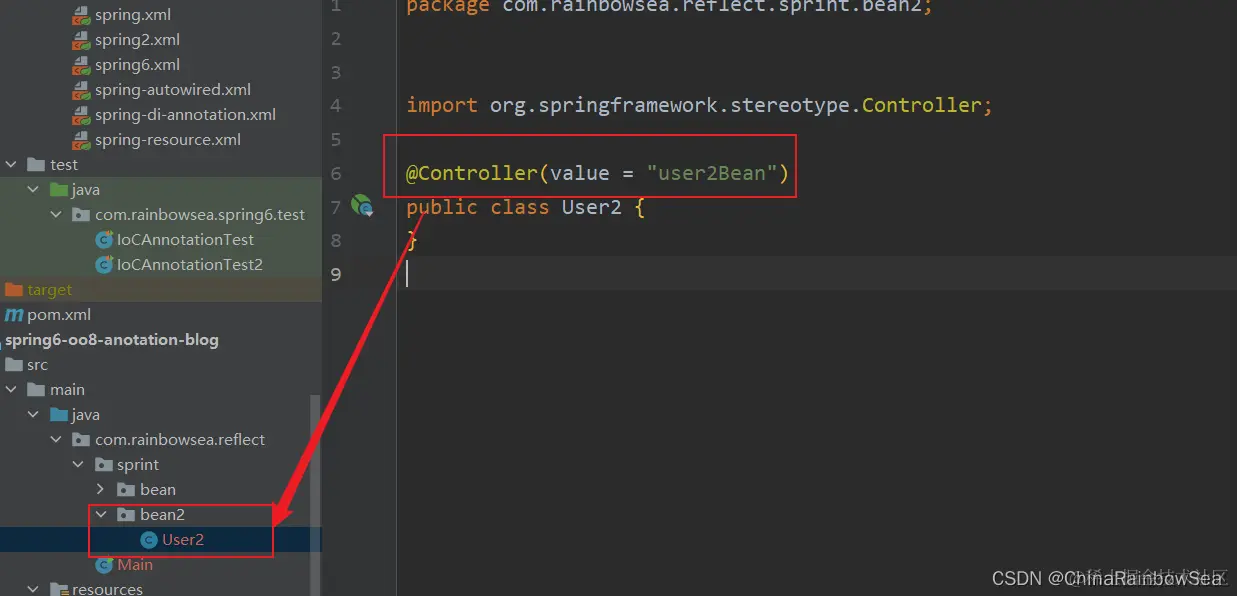Click Spring bean gutter icon on line 7
The image size is (1237, 596).
tap(361, 206)
